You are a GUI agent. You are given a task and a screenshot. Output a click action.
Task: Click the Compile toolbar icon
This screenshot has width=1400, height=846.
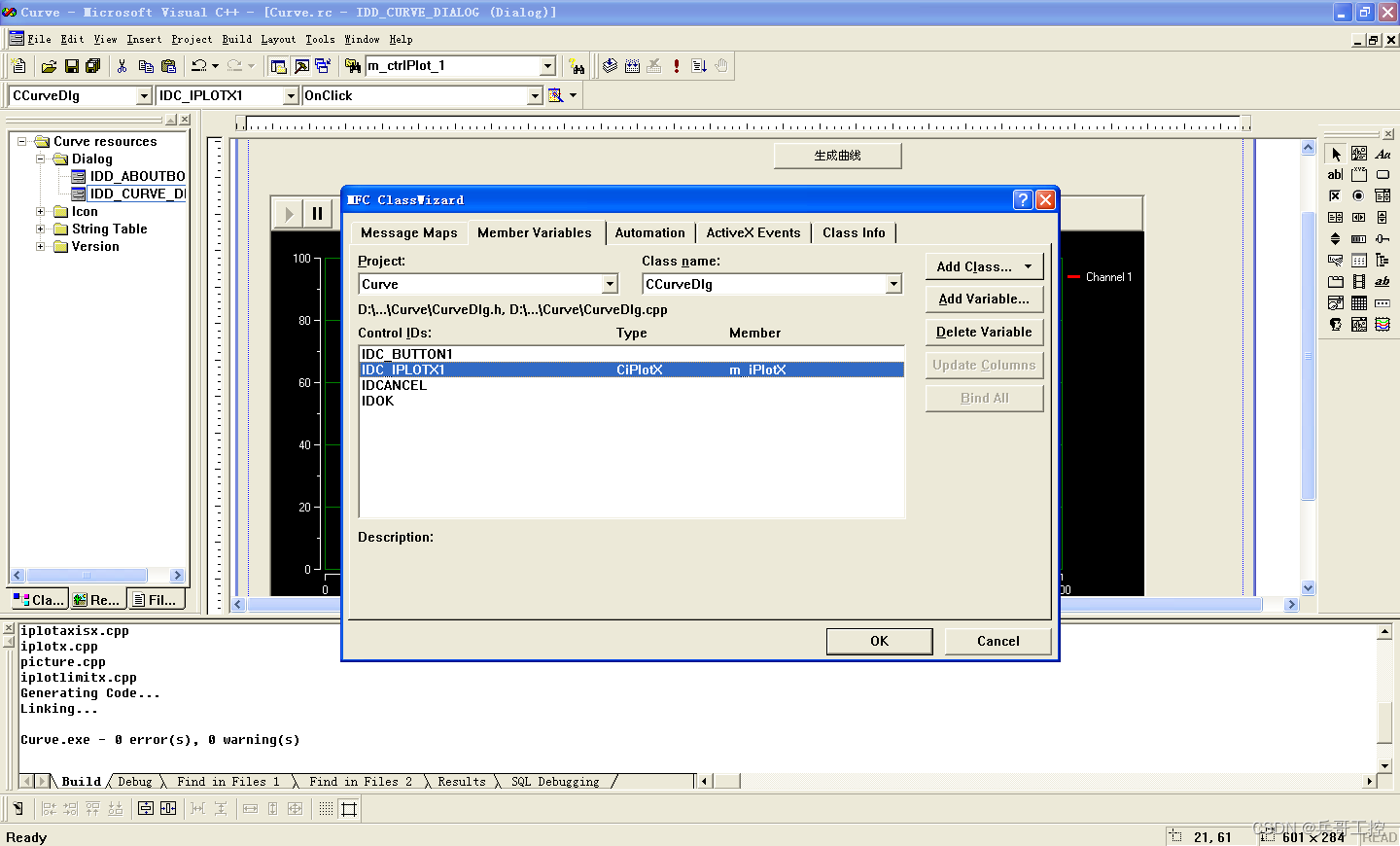610,66
